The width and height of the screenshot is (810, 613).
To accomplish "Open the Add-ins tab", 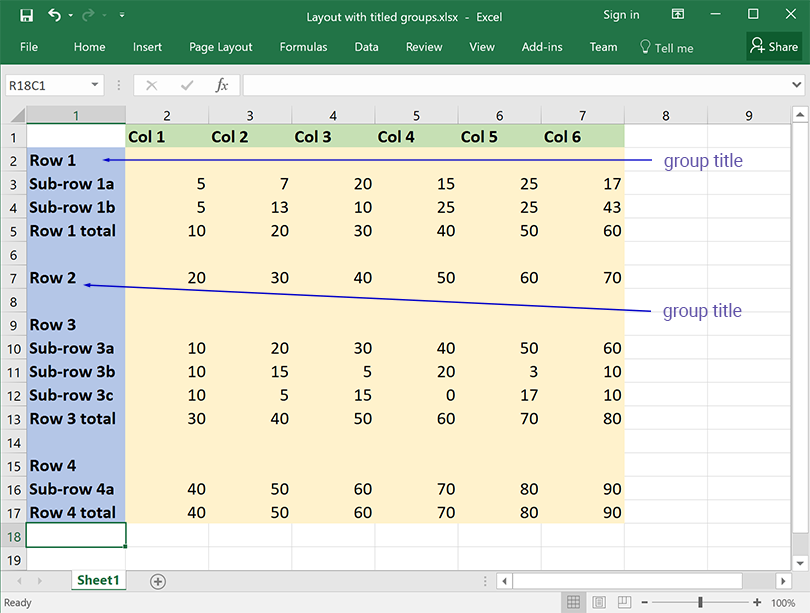I will tap(542, 47).
